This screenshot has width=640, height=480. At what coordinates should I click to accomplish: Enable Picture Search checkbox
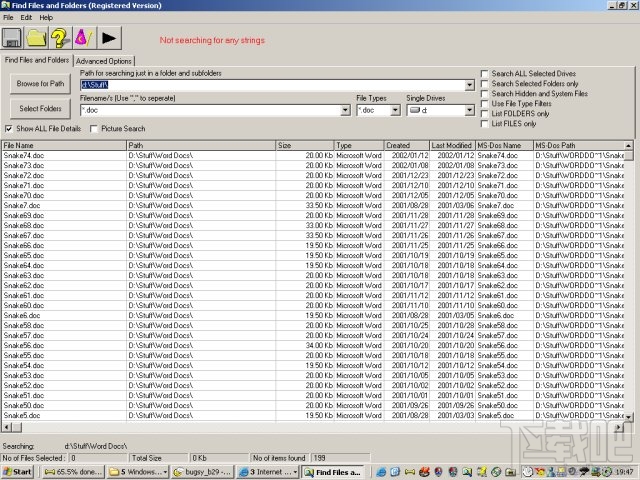(x=94, y=129)
